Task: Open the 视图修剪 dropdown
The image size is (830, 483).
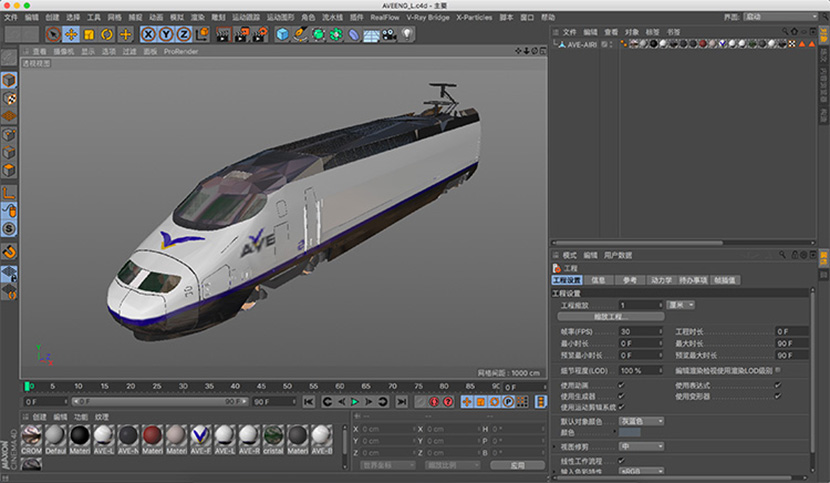Action: click(642, 446)
